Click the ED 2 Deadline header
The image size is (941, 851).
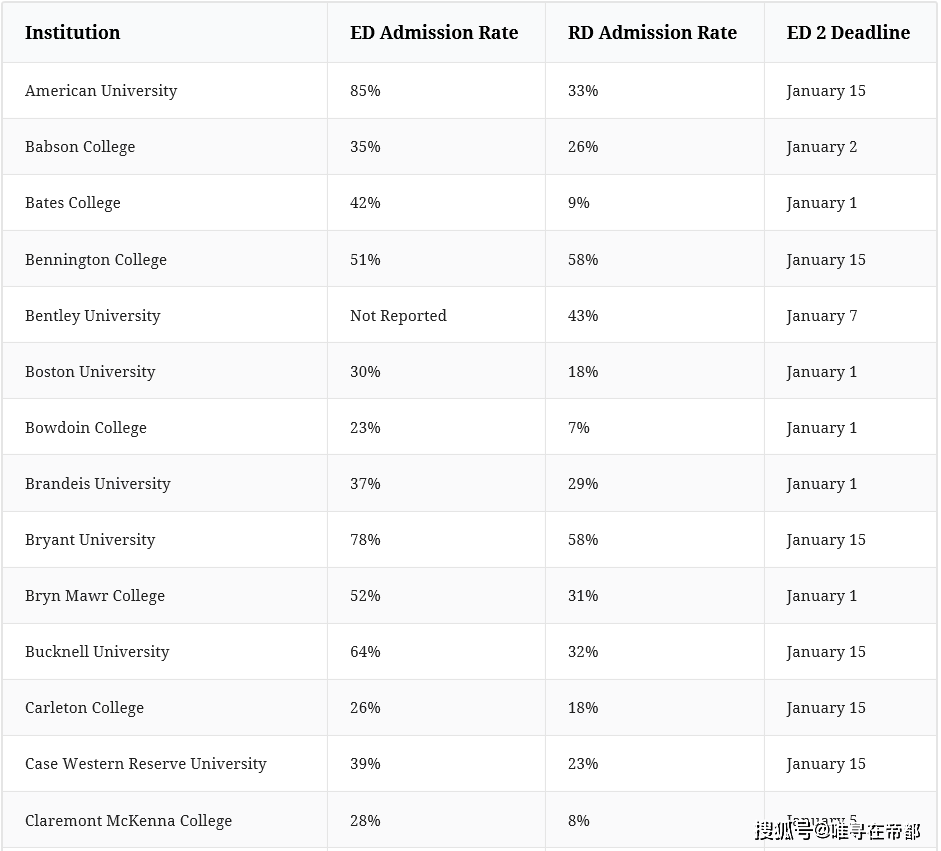[x=848, y=33]
